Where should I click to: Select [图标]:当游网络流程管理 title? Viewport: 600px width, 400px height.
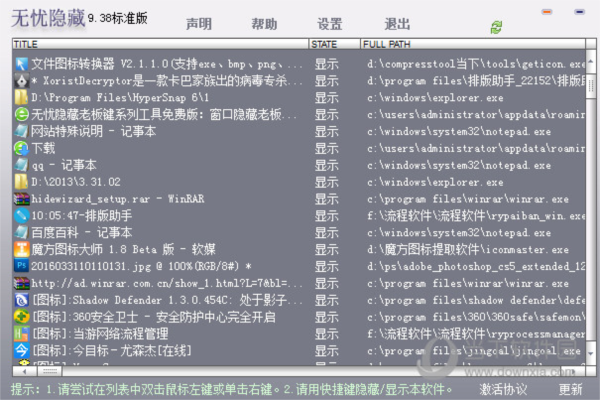click(100, 333)
